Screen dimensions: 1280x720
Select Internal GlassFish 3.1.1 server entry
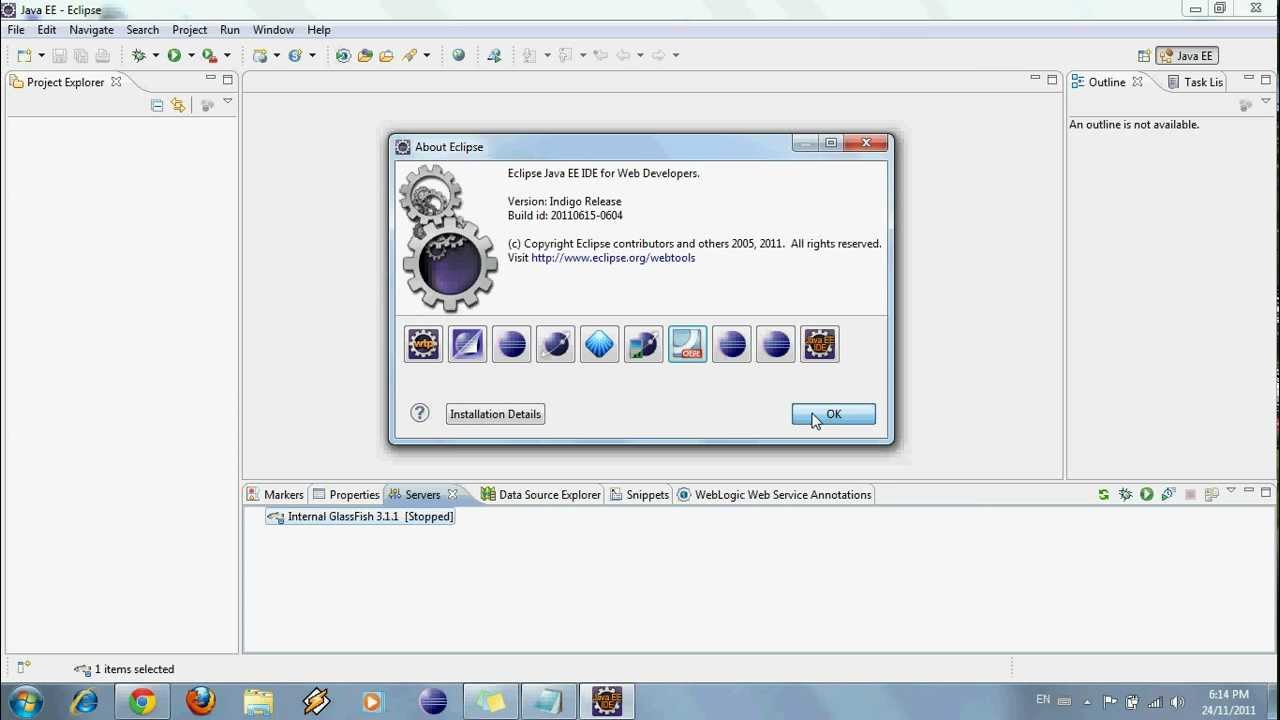pyautogui.click(x=361, y=517)
